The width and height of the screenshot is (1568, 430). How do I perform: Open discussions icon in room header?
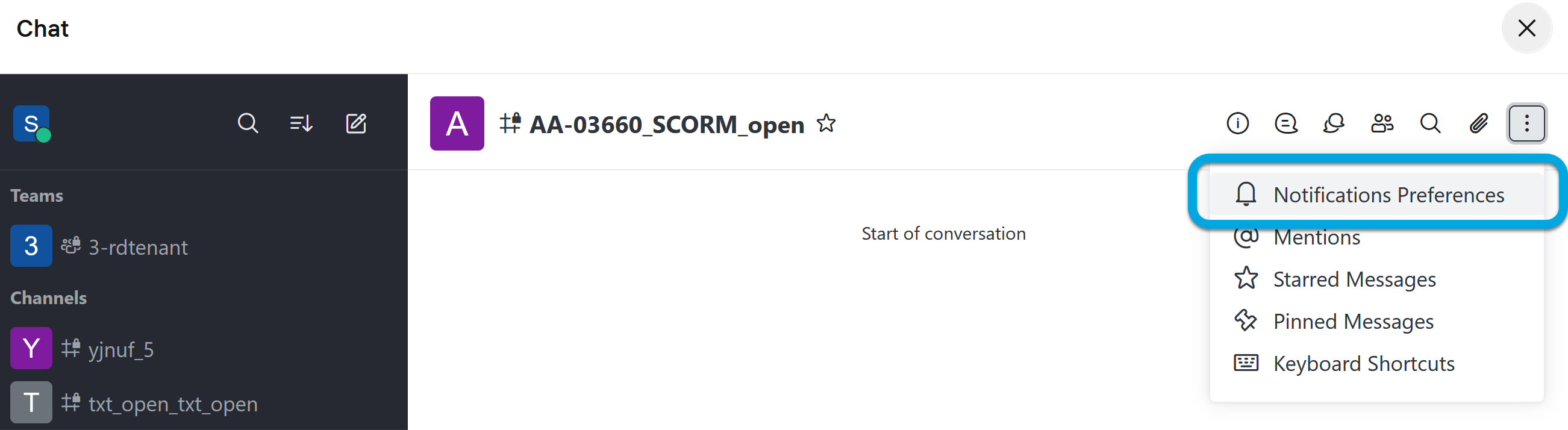1285,123
